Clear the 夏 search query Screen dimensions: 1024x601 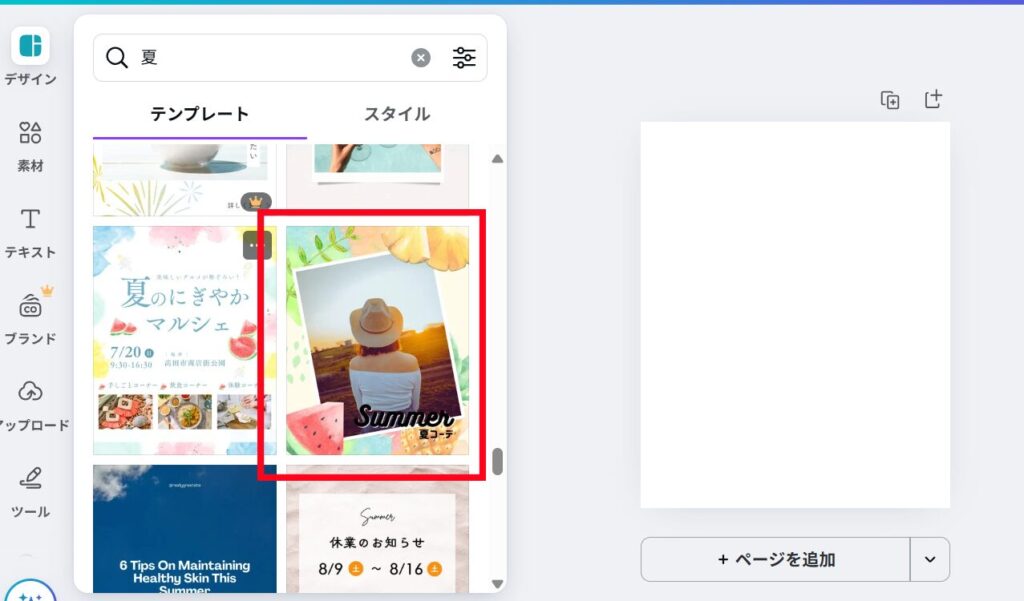tap(421, 57)
